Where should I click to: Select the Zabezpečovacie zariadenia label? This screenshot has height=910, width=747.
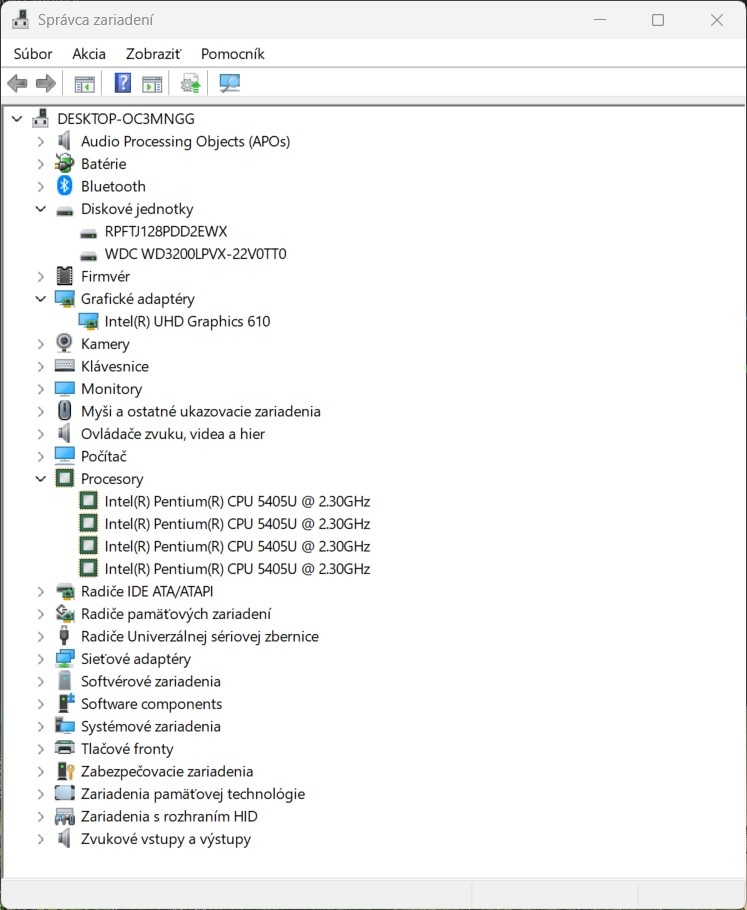[x=167, y=771]
